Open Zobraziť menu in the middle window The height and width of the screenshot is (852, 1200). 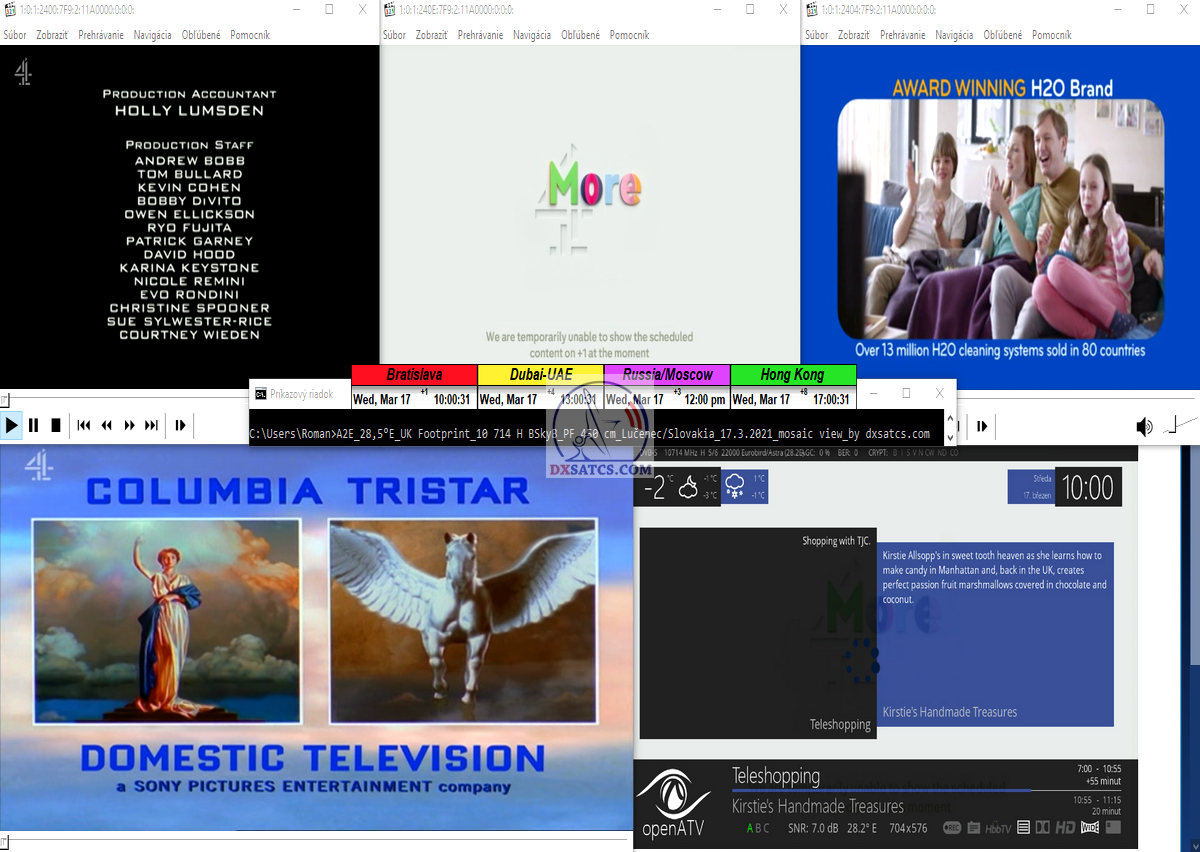[x=432, y=35]
